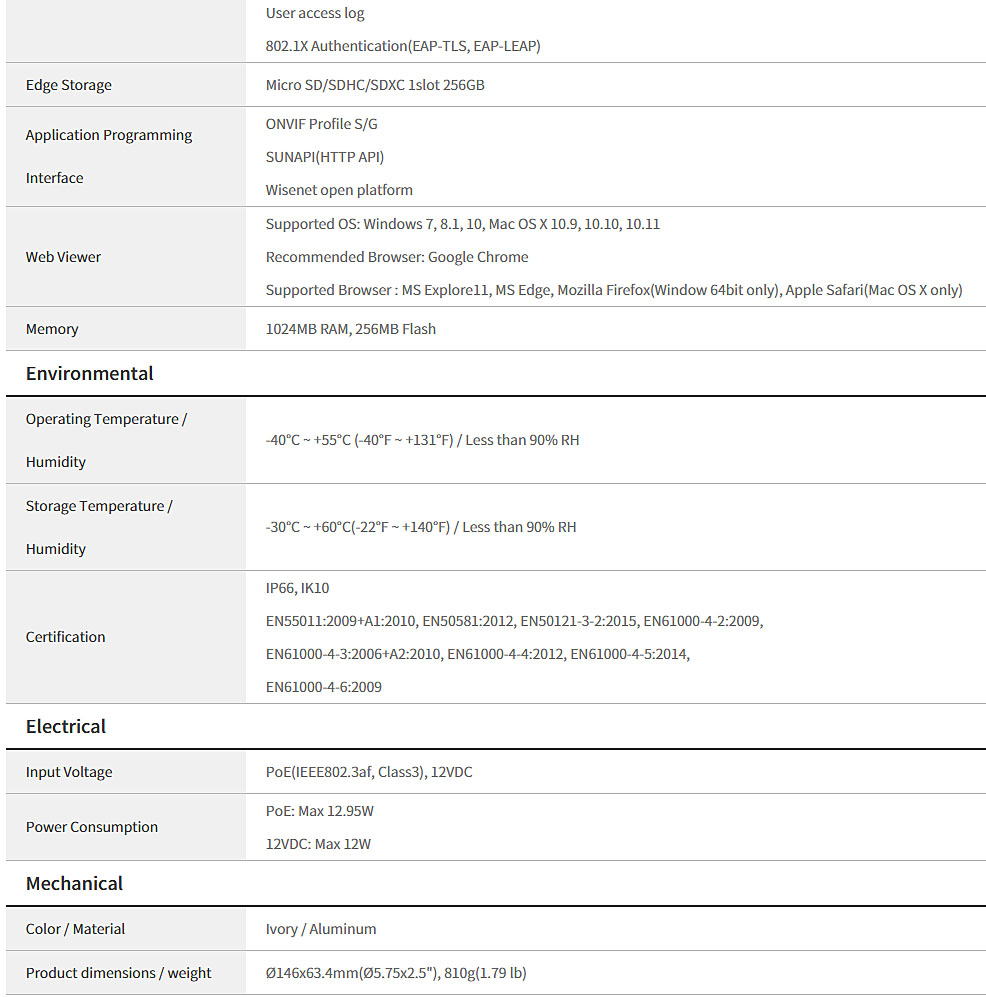The image size is (986, 997).
Task: Click the SUNAPI(HTTP API) text
Action: tap(325, 157)
